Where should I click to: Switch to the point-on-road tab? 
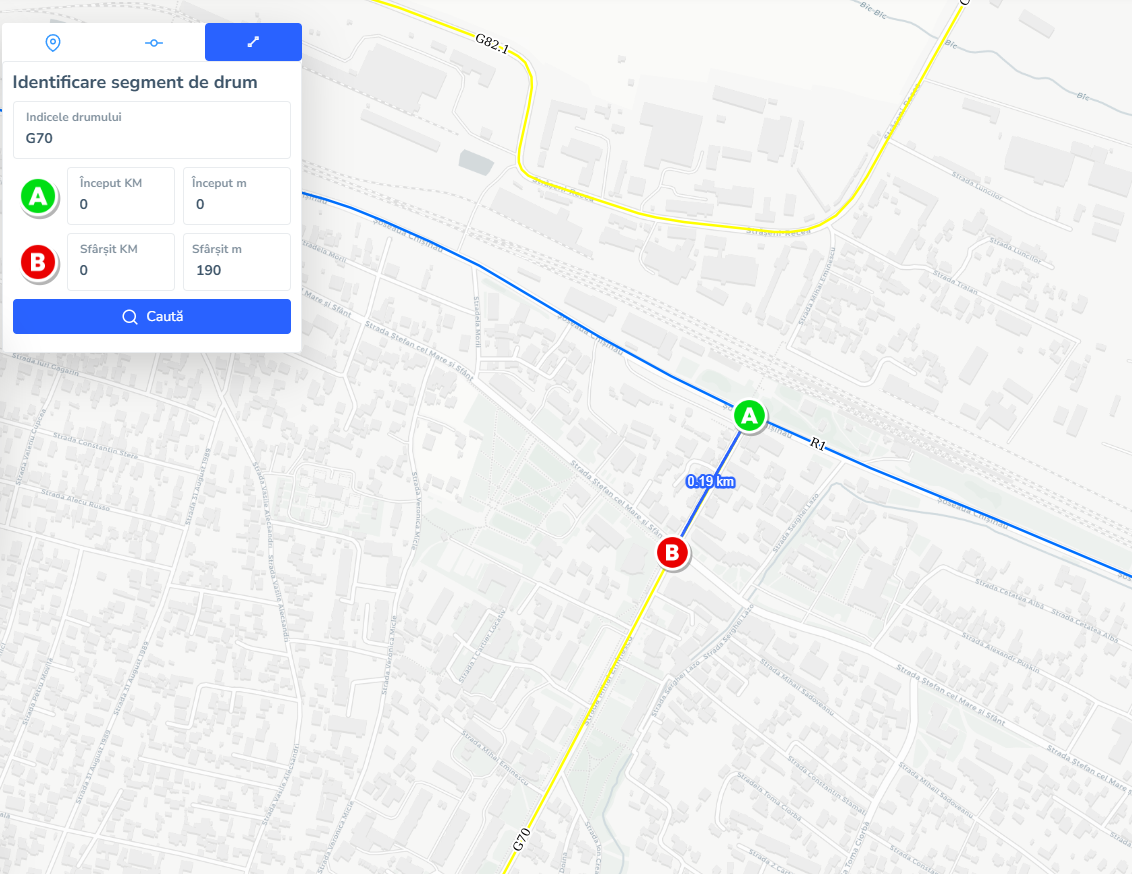pos(154,43)
